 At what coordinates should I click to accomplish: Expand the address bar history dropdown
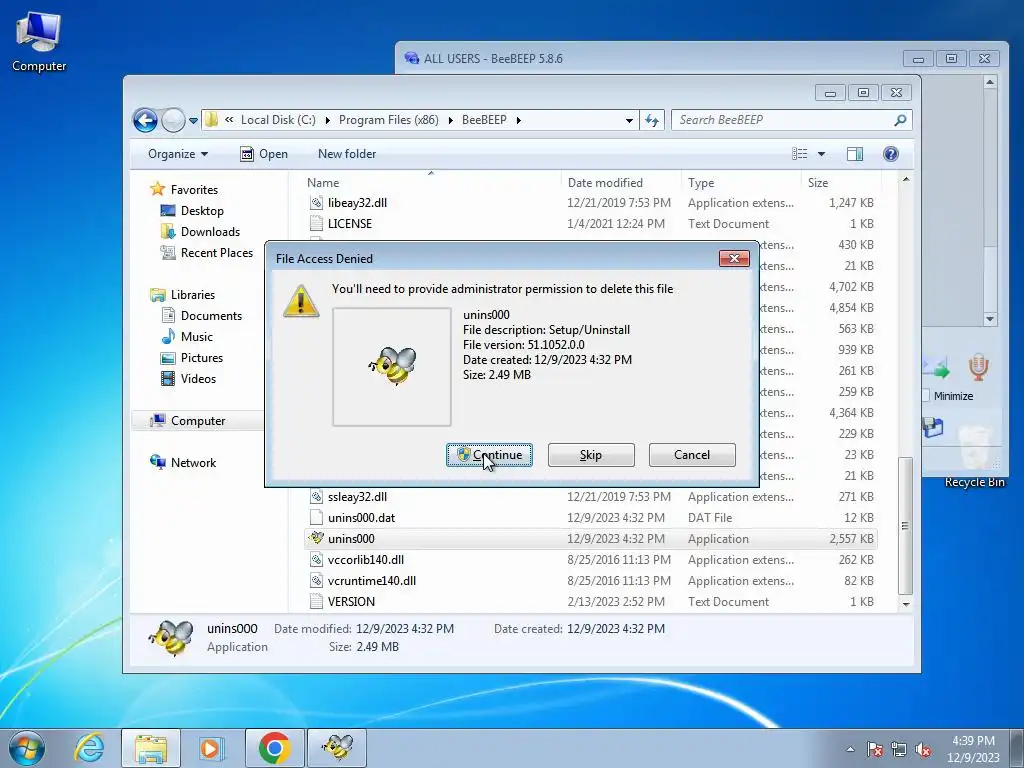pos(629,120)
